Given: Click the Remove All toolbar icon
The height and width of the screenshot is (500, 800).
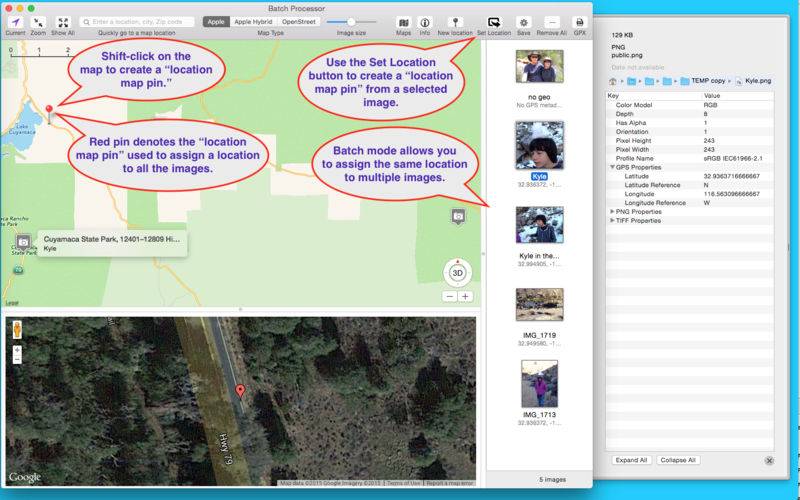Looking at the screenshot, I should pyautogui.click(x=552, y=22).
